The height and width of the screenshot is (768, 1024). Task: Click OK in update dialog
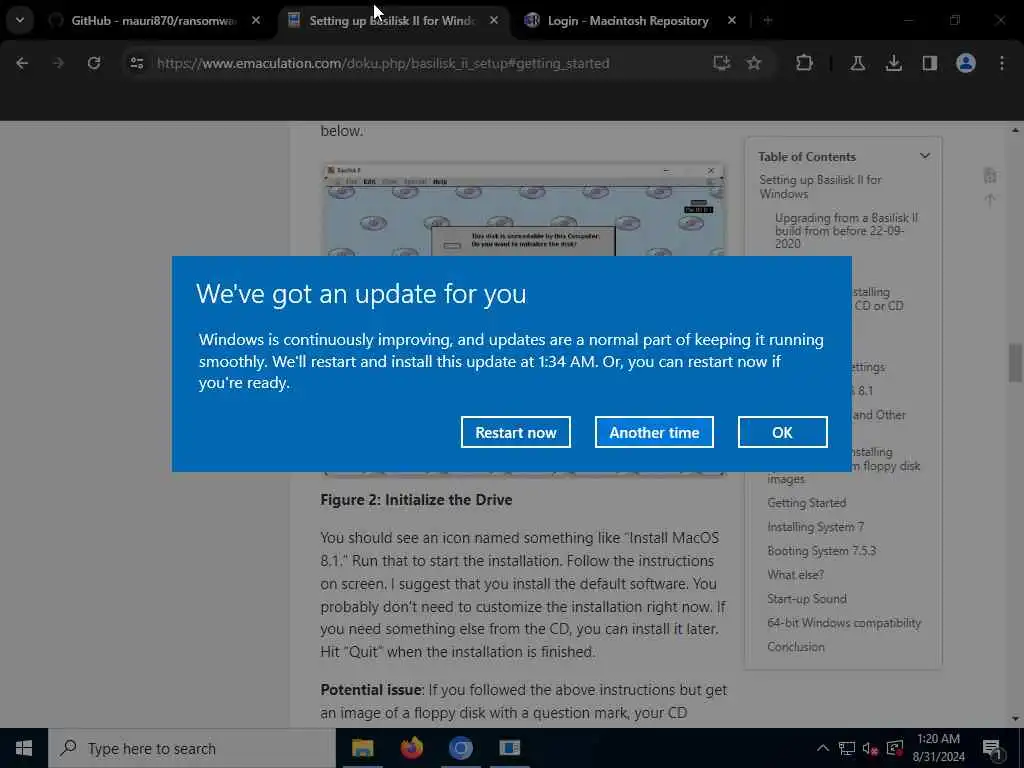click(x=782, y=432)
